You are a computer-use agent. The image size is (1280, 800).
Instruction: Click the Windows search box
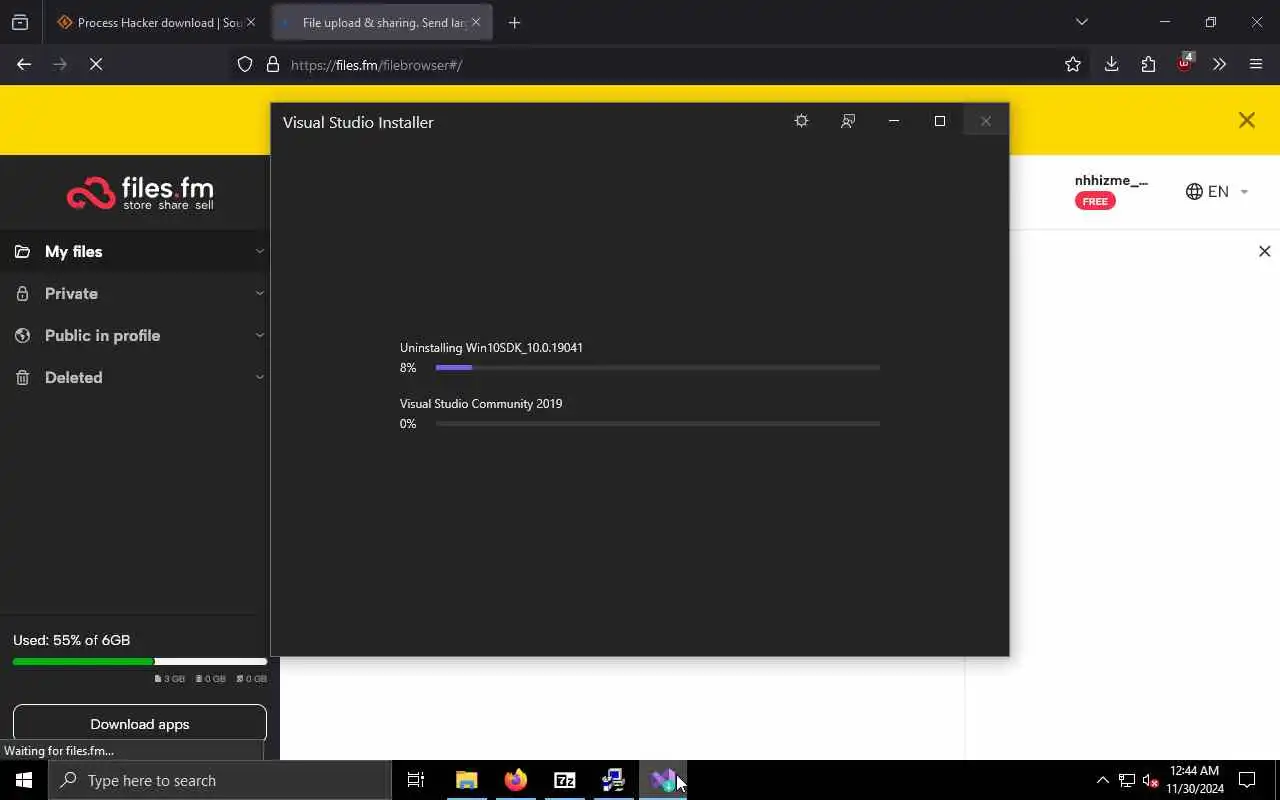(220, 780)
